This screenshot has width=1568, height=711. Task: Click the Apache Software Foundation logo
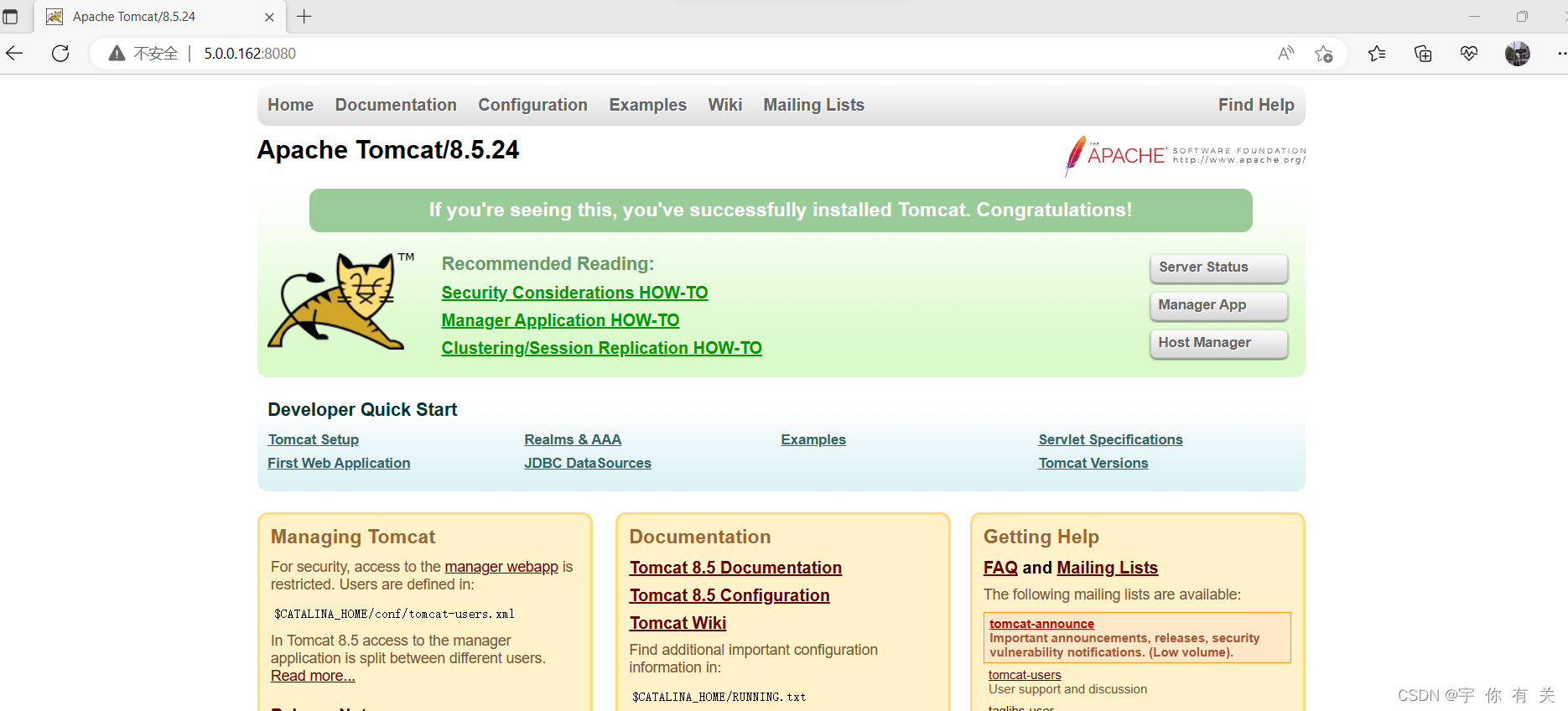1185,156
